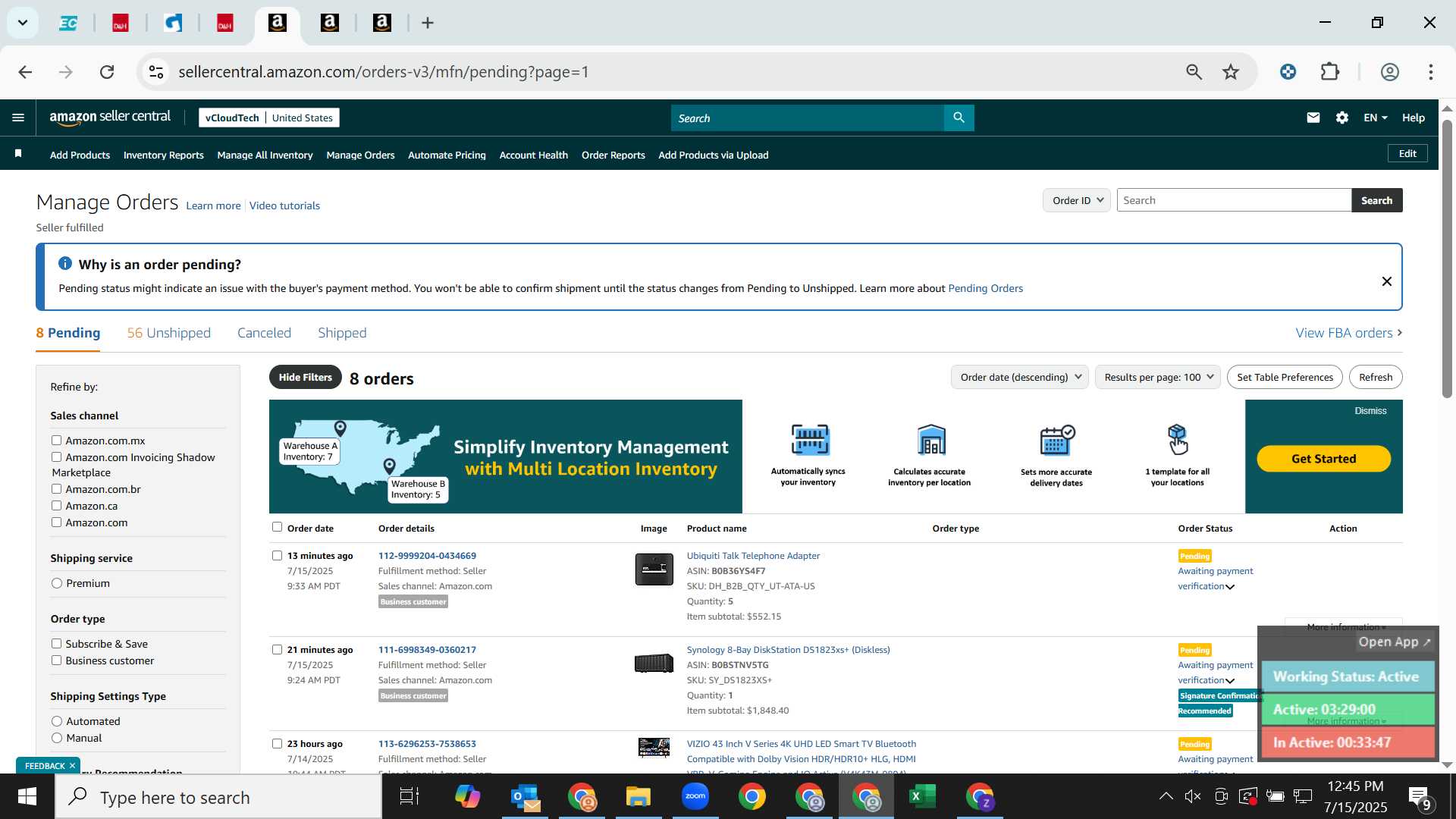
Task: Check the Amazon.com.br filter
Action: (x=56, y=488)
